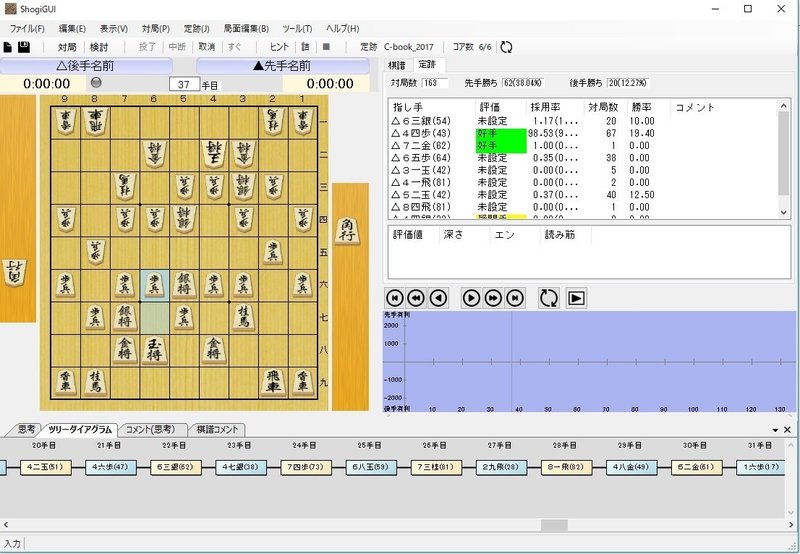800x554 pixels.
Task: Click the 検討 toolbar button
Action: 99,47
